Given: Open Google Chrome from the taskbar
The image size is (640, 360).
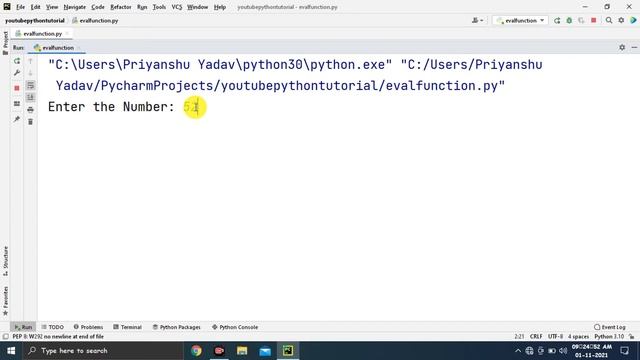Looking at the screenshot, I should click(196, 351).
